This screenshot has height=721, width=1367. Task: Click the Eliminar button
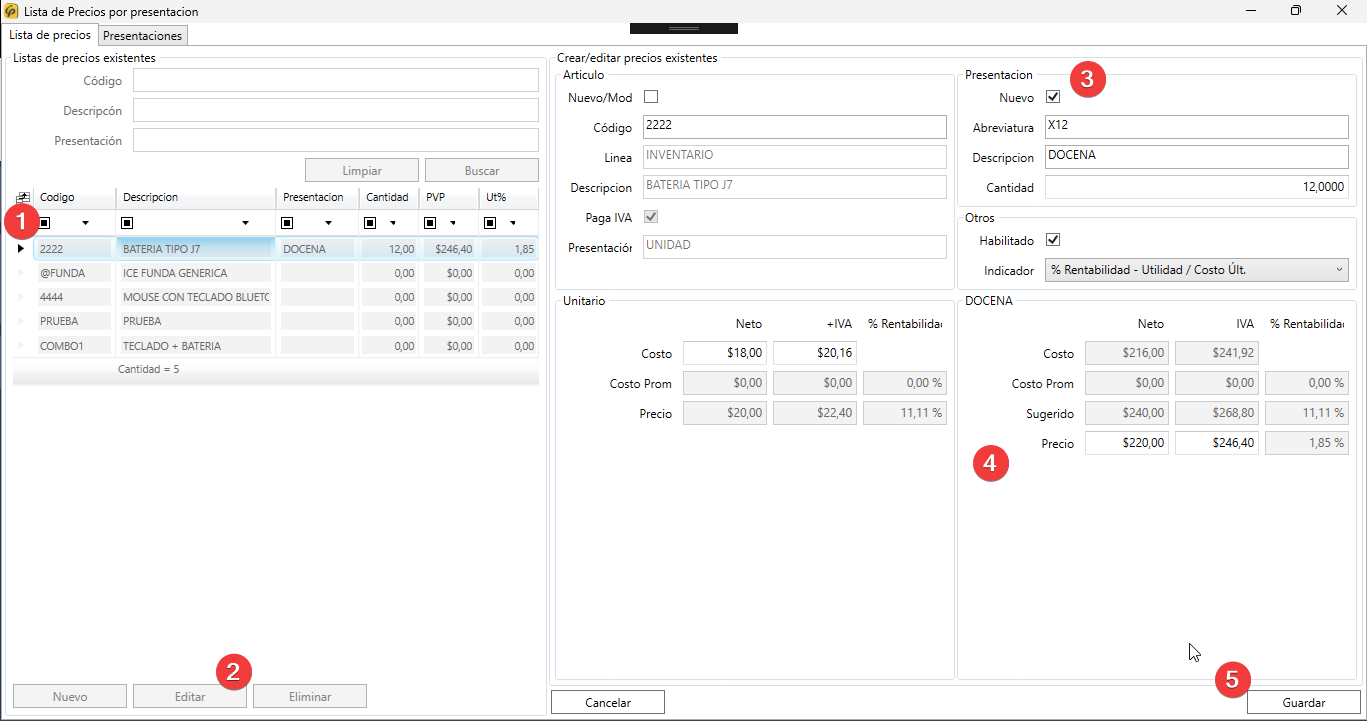pos(310,696)
